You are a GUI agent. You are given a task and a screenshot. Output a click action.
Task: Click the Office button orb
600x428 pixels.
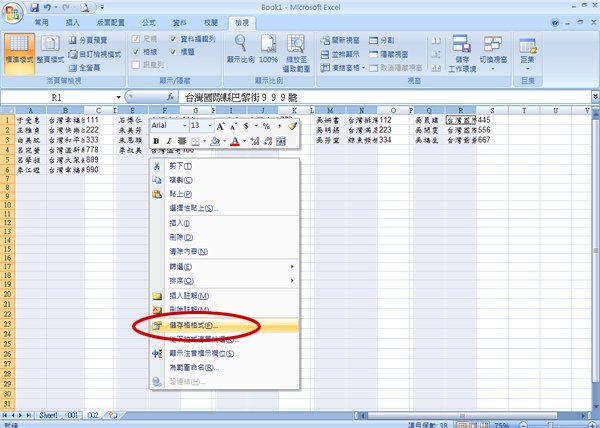point(12,13)
